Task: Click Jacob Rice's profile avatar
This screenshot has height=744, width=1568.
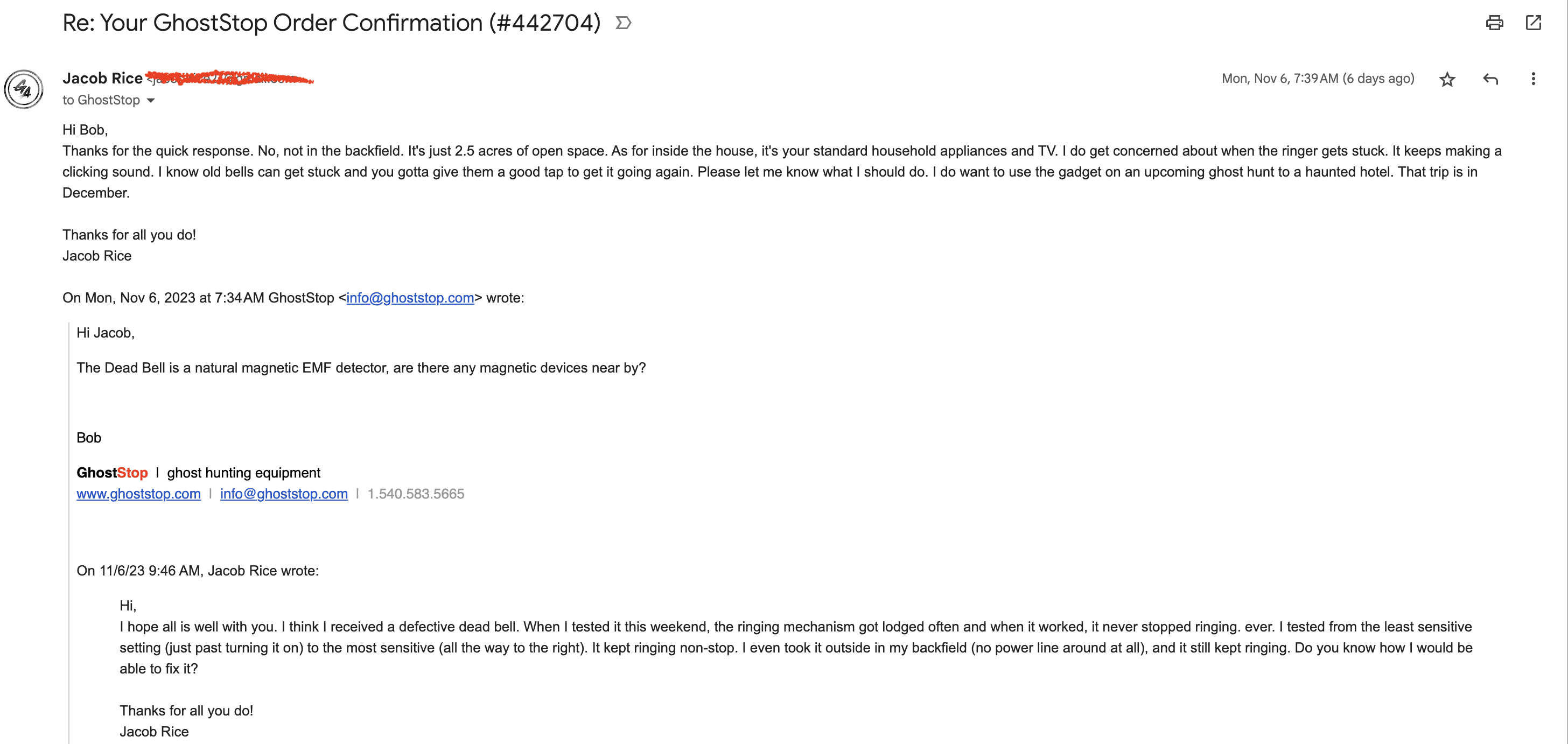Action: point(24,89)
